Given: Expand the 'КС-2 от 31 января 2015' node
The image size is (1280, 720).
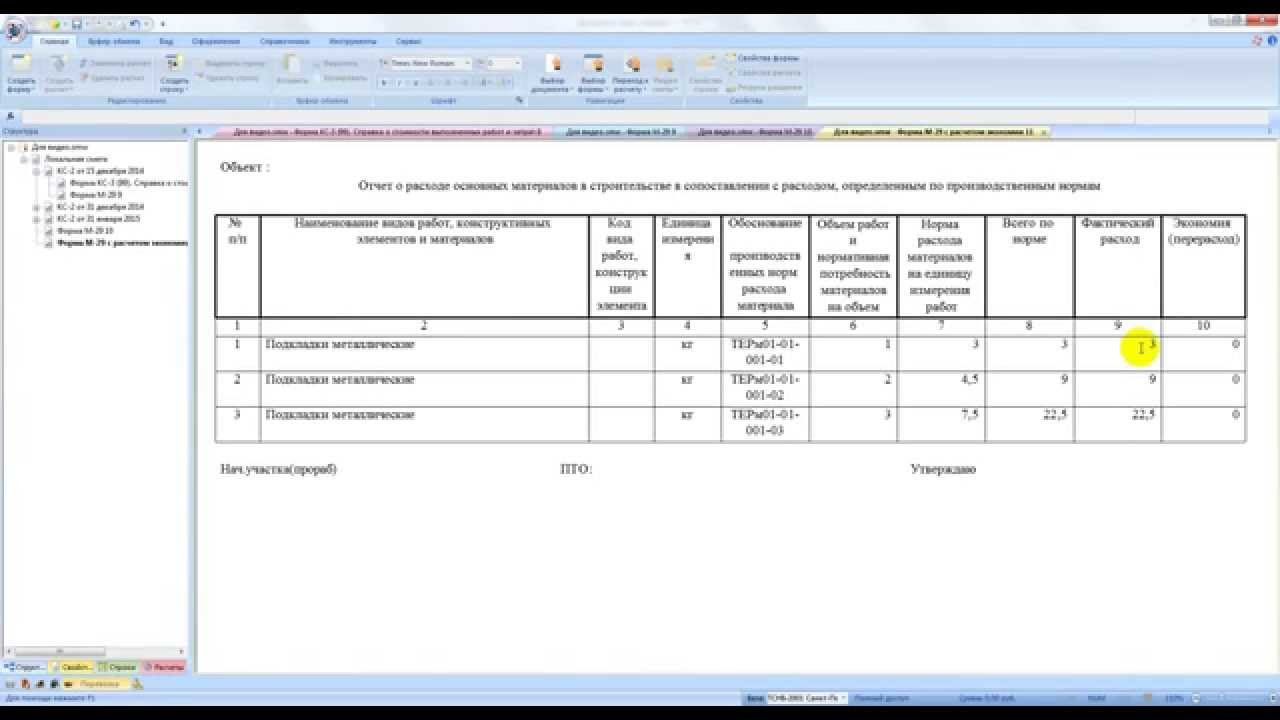Looking at the screenshot, I should 37,218.
